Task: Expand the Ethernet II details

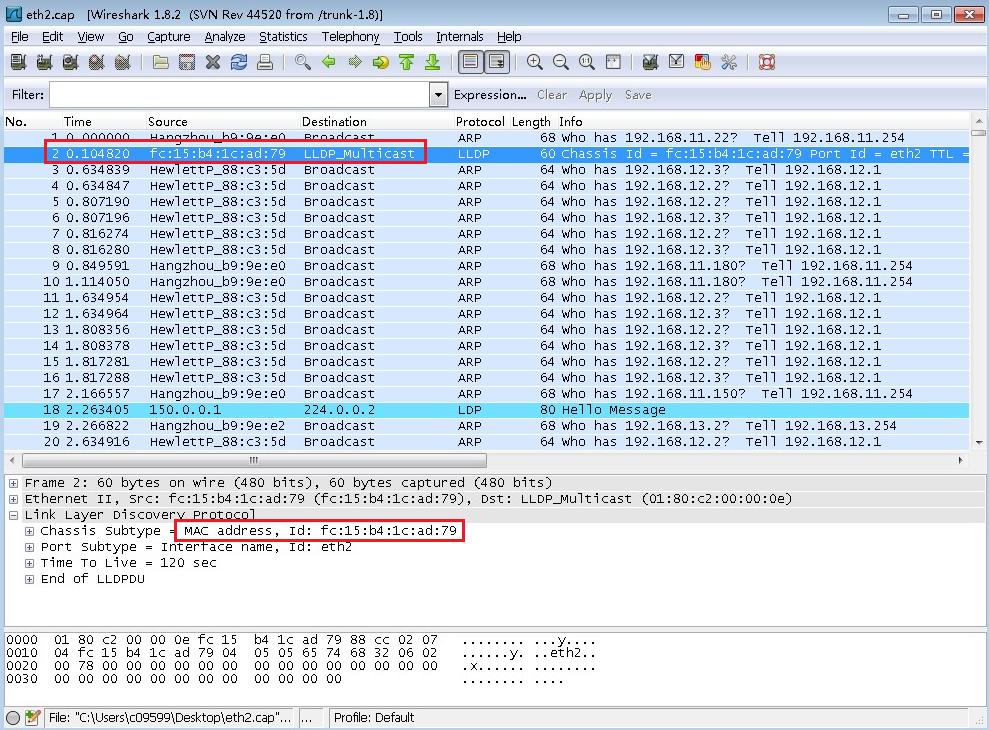Action: coord(13,499)
